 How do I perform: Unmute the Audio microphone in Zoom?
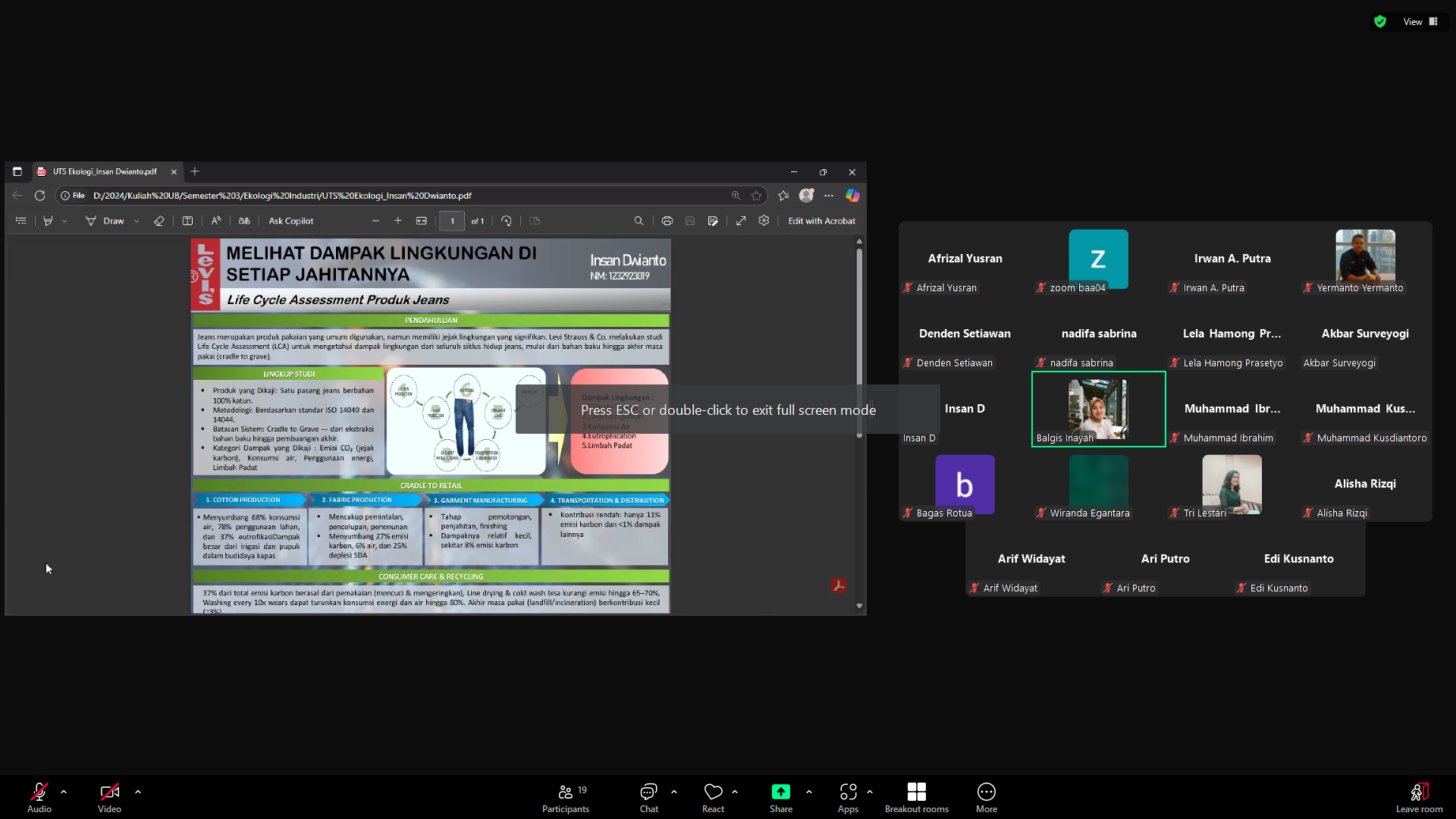click(39, 798)
